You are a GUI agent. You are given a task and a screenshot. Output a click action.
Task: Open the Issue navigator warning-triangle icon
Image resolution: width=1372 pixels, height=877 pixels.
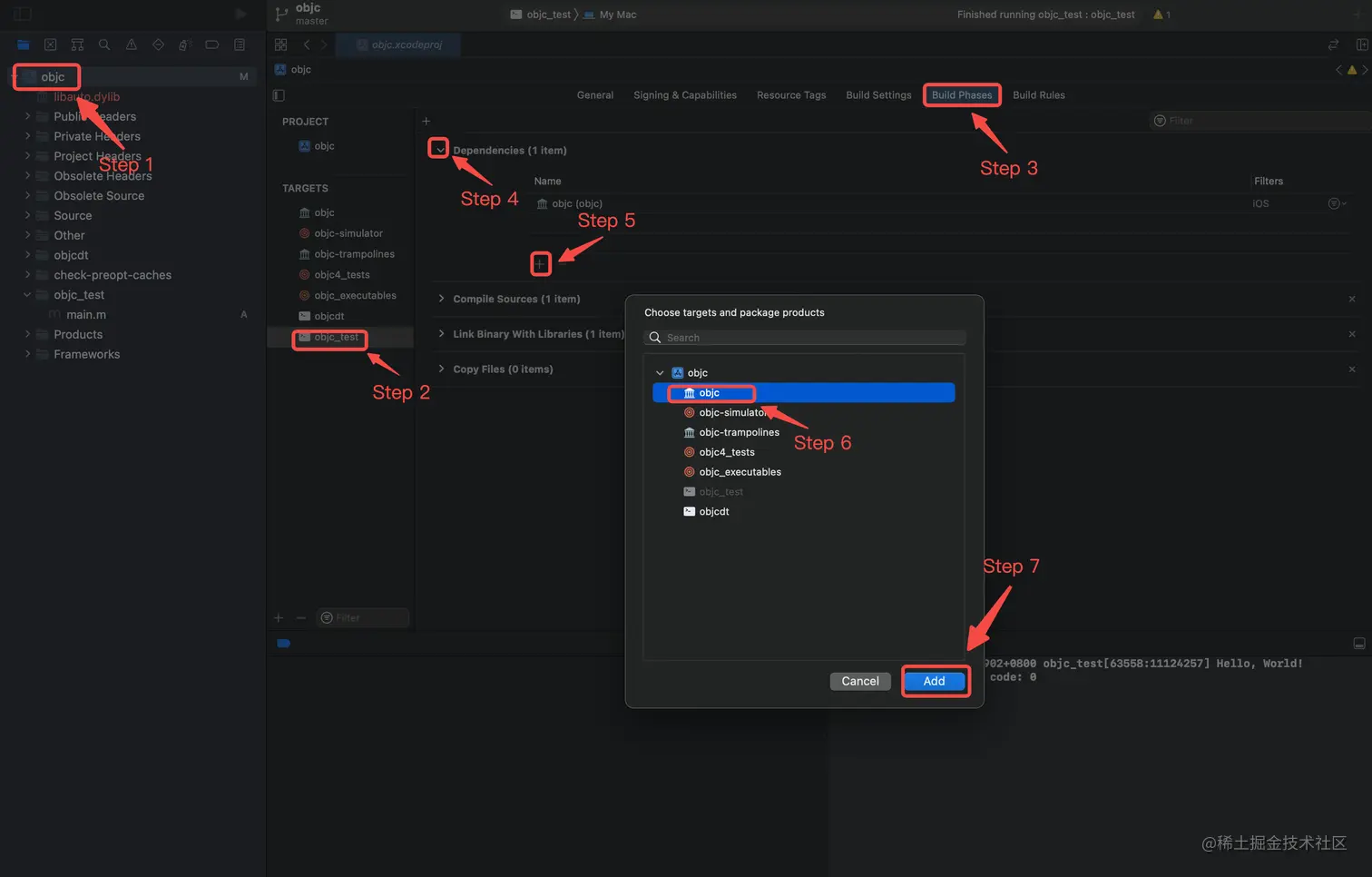tap(132, 44)
